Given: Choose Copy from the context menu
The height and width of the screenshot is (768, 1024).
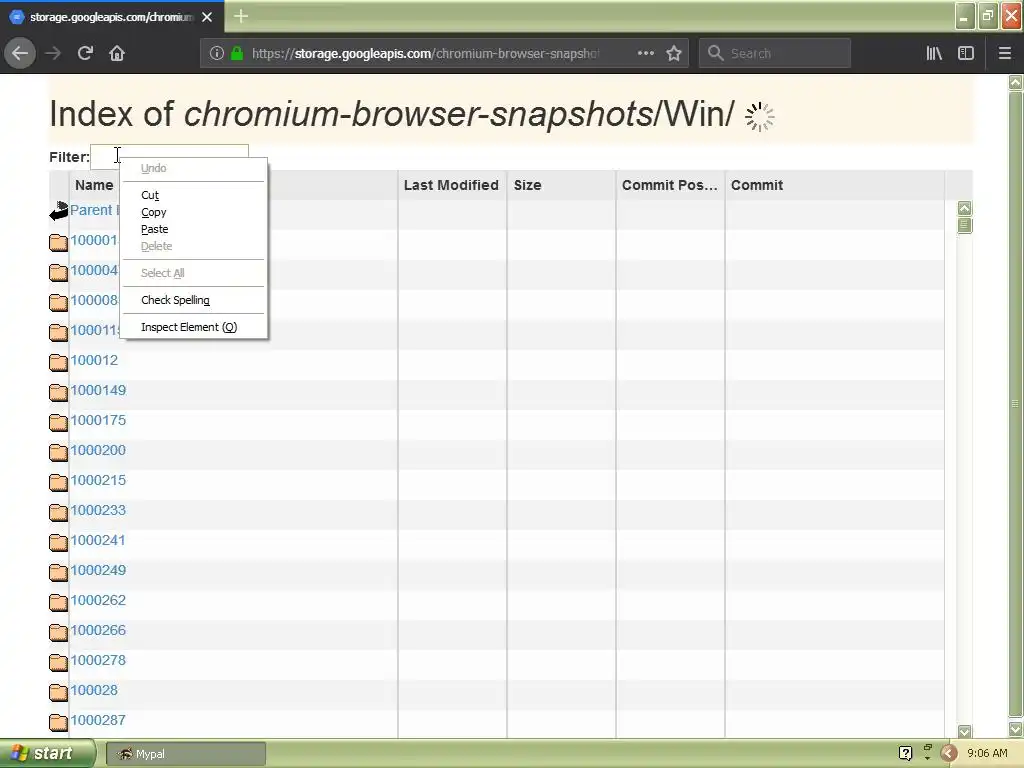Looking at the screenshot, I should click(x=193, y=212).
